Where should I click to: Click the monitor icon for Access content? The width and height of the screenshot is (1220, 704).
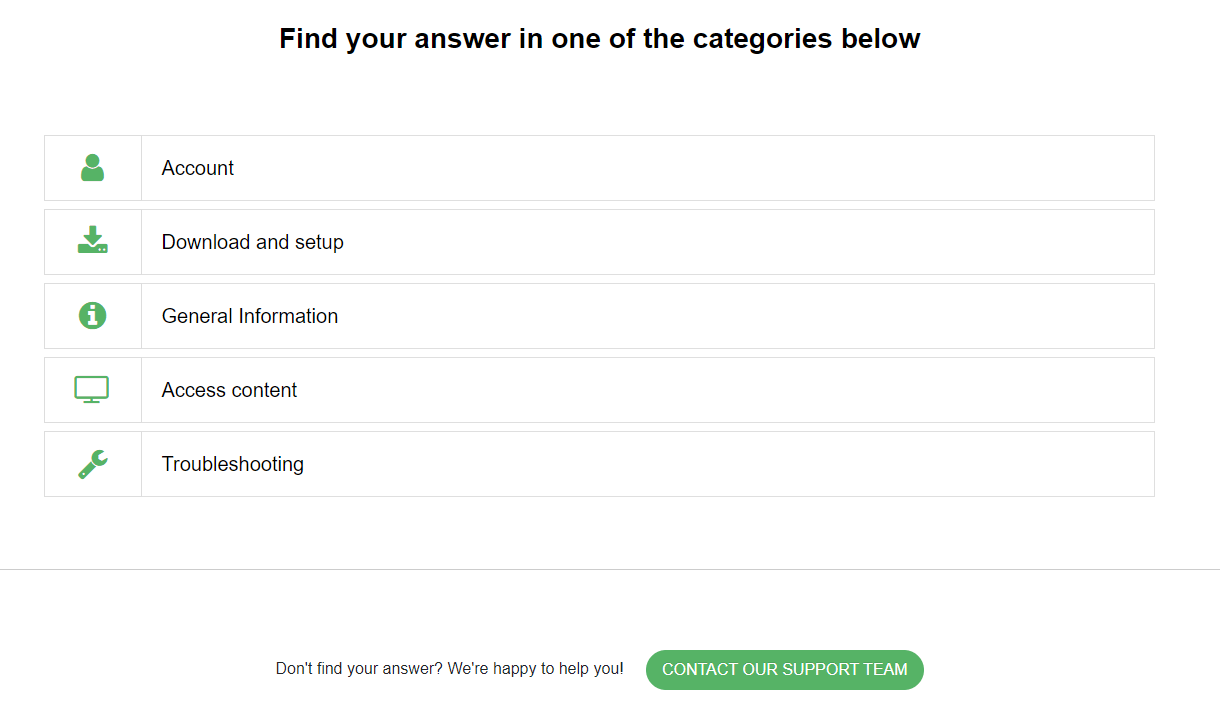coord(92,390)
